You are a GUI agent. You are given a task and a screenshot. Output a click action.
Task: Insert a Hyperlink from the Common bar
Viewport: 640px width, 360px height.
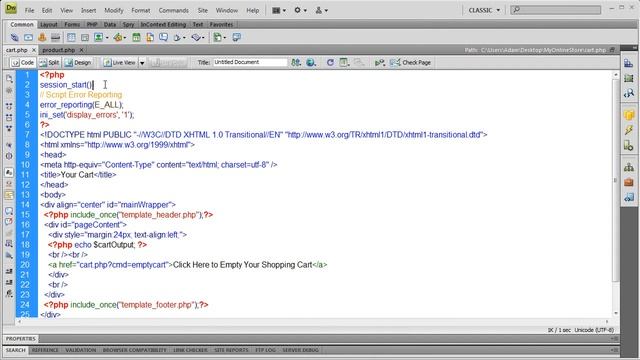pos(14,38)
